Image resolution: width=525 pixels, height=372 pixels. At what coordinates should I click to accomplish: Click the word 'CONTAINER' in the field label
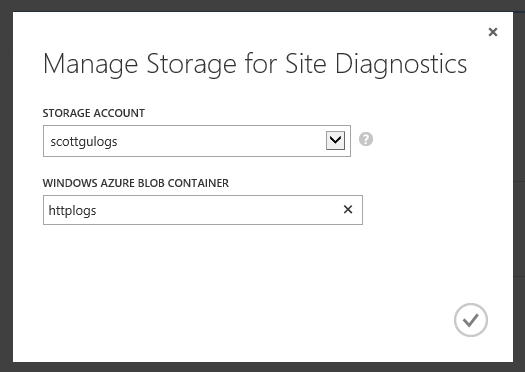tap(198, 183)
